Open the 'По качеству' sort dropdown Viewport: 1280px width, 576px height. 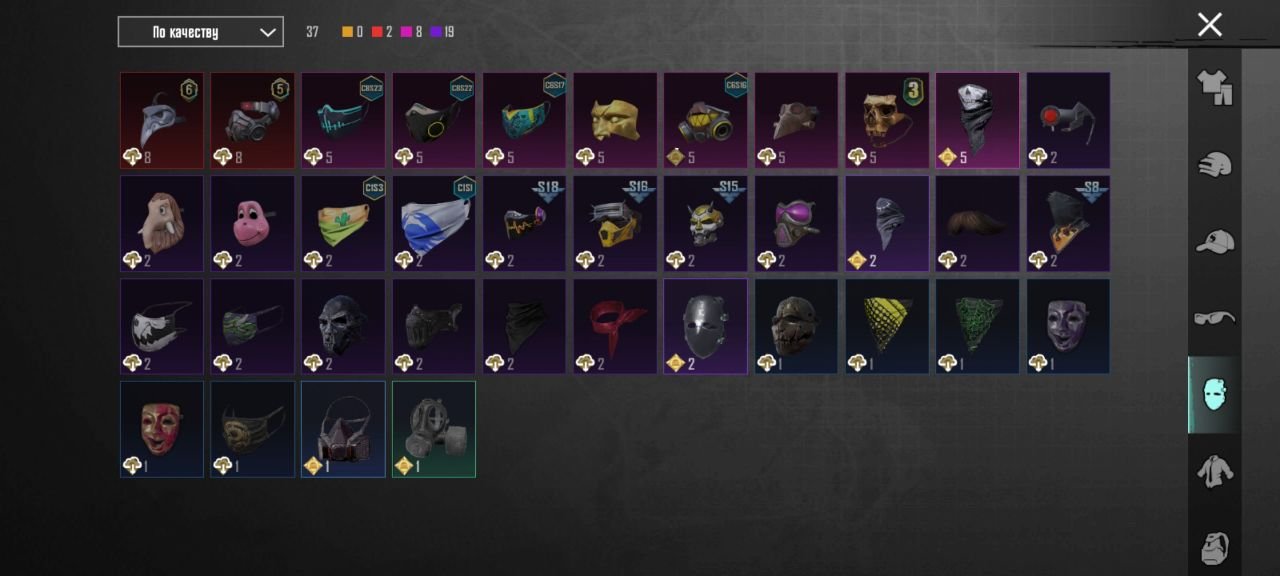(200, 32)
